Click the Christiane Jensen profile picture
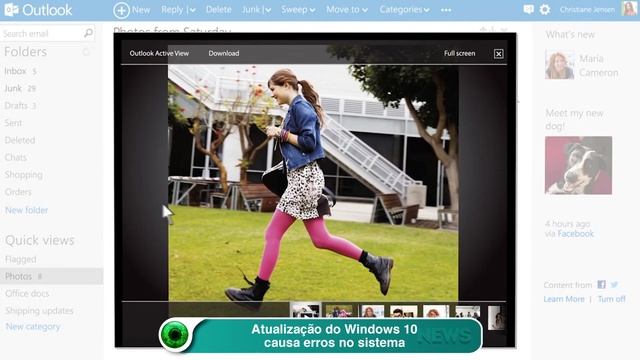 (629, 8)
